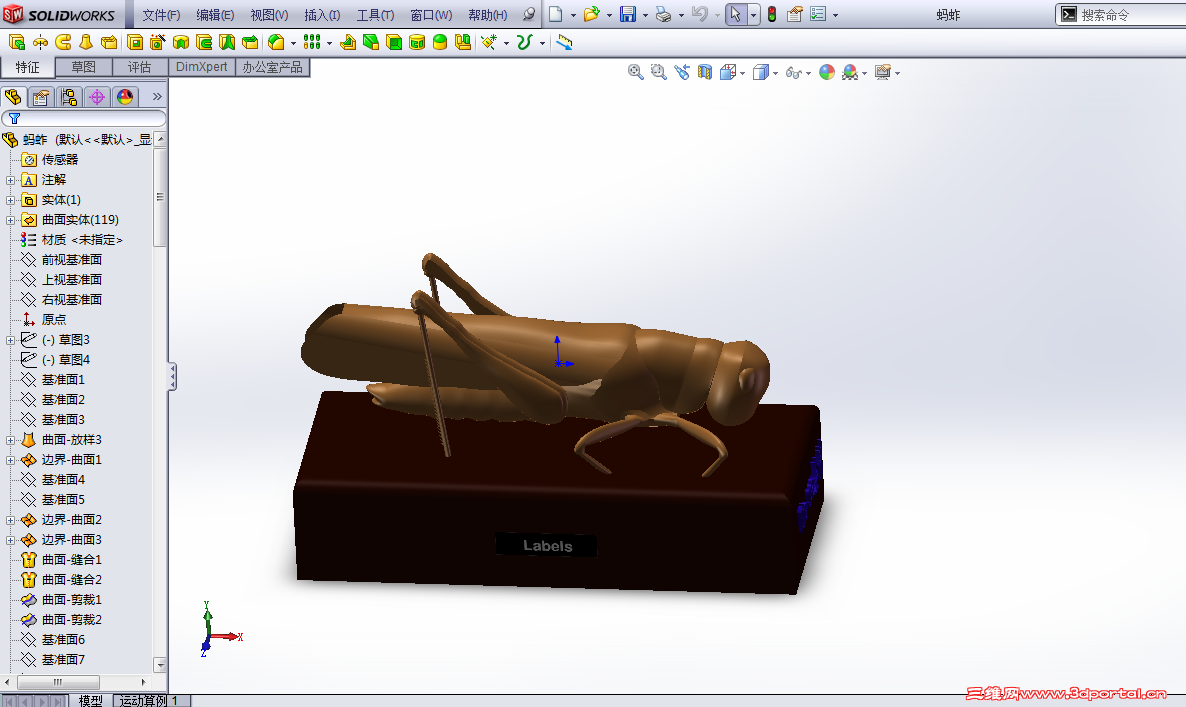Click the Mirror tool icon
Screen dimensions: 1186x707
point(463,42)
